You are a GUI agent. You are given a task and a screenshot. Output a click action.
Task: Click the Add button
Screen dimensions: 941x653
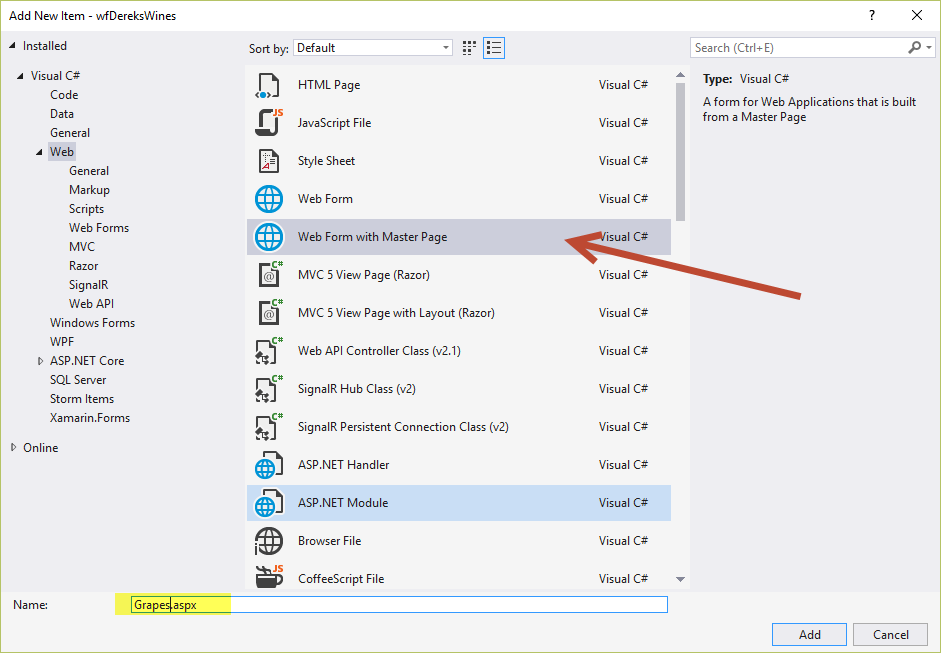809,634
